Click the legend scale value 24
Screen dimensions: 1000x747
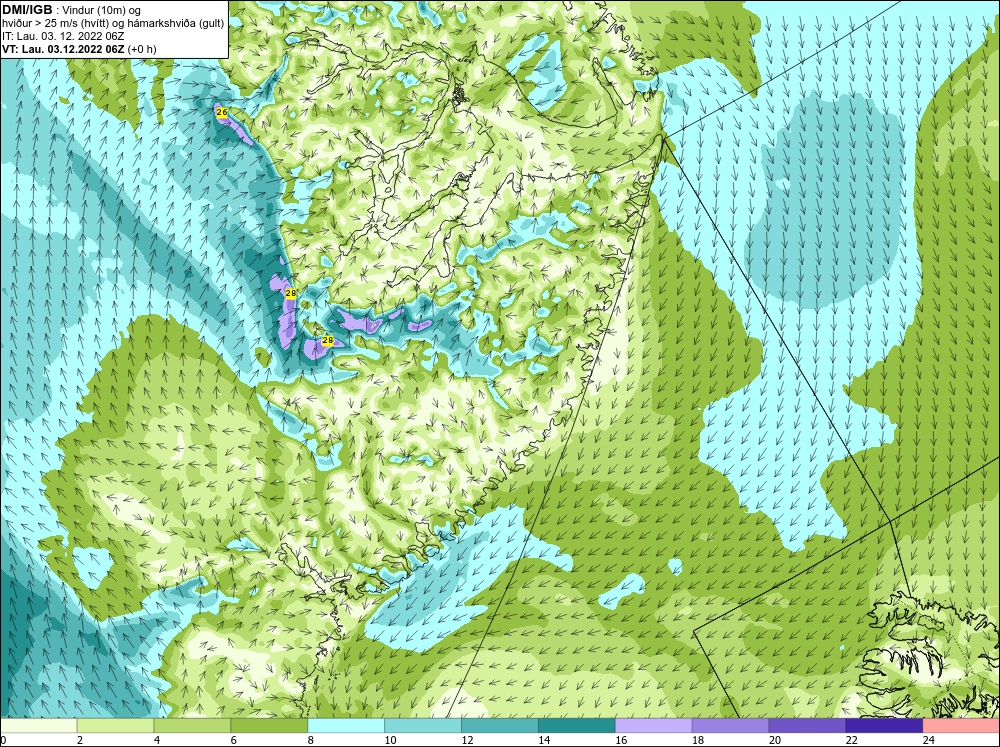coord(929,740)
